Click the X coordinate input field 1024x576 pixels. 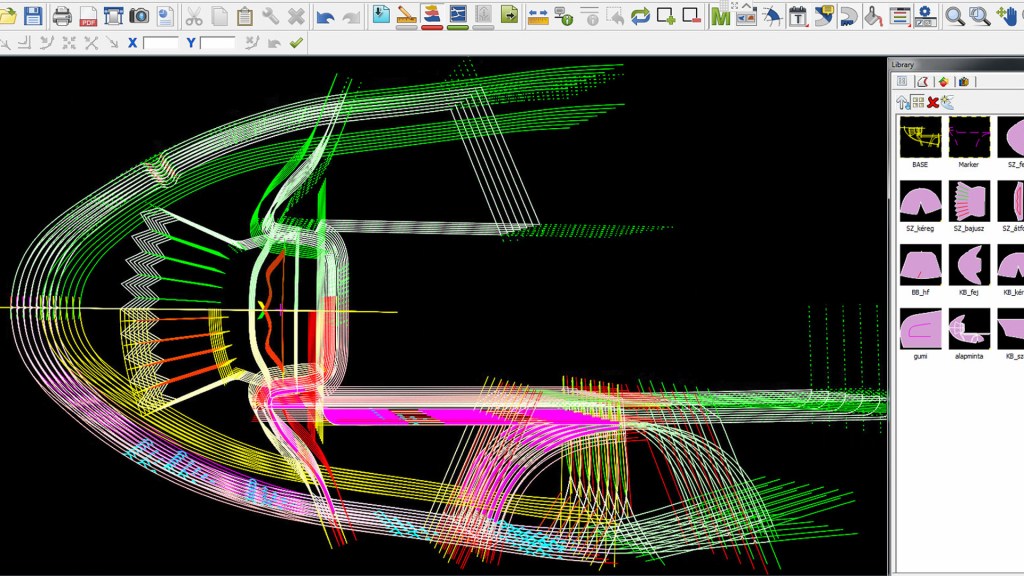[160, 43]
